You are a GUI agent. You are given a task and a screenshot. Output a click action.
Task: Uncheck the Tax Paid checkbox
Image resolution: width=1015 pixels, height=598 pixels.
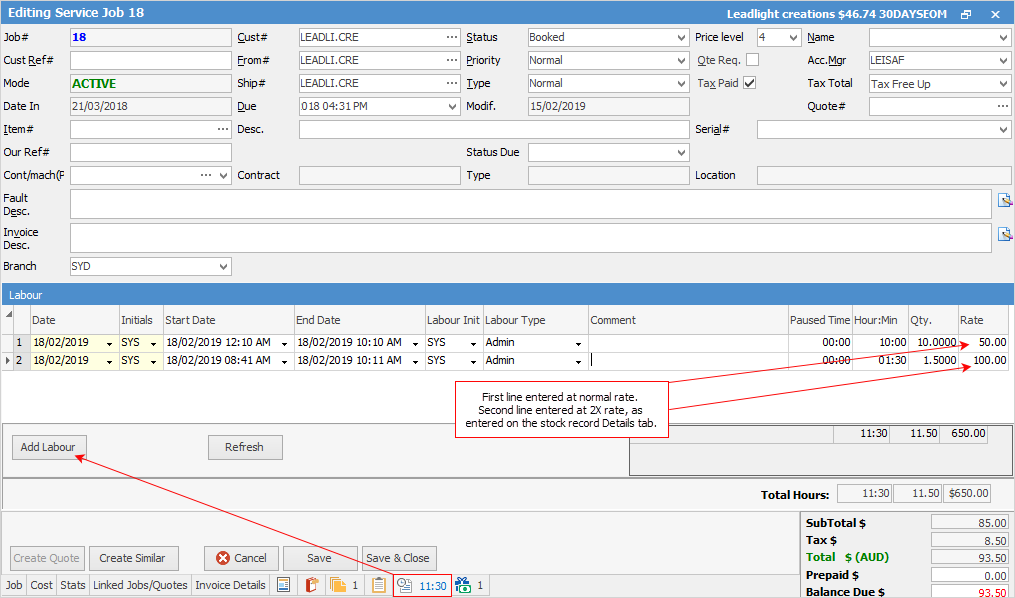point(749,83)
